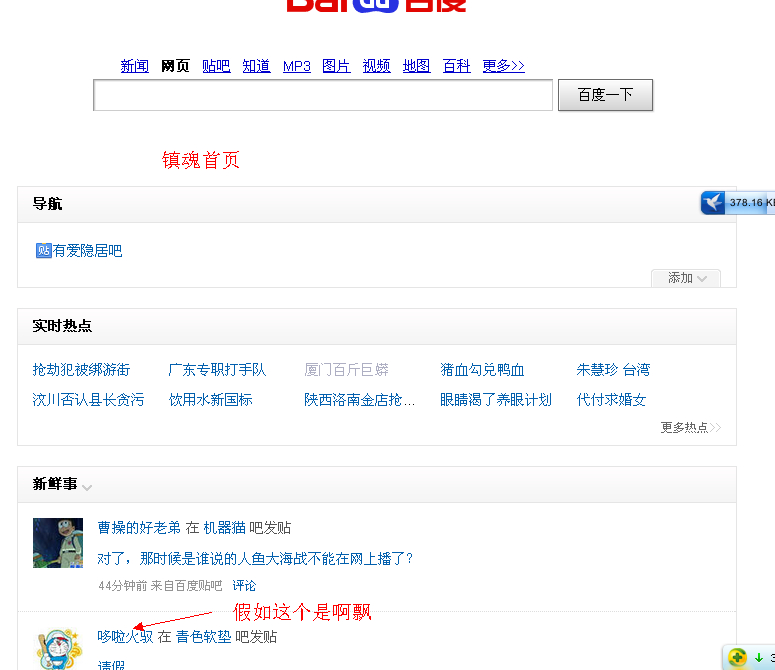Viewport: 775px width, 670px height.
Task: Open the 有爱隐居吧 link
Action: 87,251
